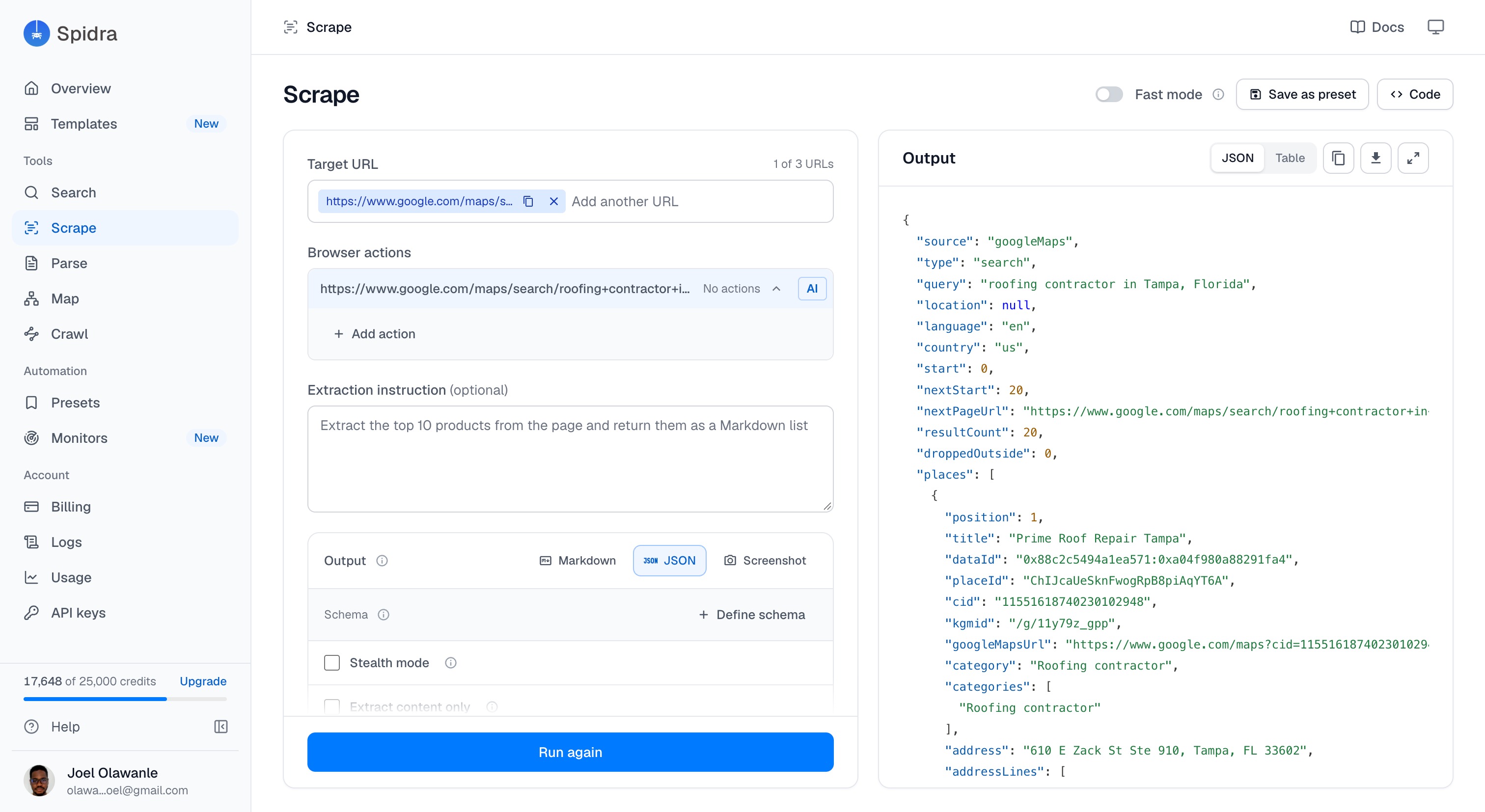This screenshot has height=812, width=1485.
Task: Click the credits usage progress bar
Action: [125, 699]
